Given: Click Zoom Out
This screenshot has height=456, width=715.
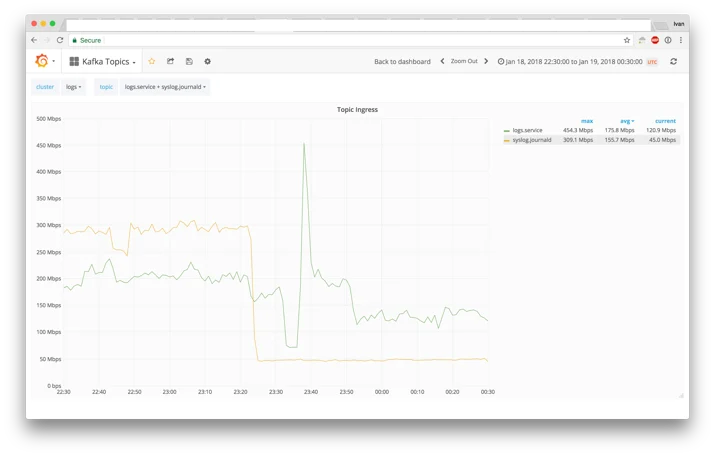Looking at the screenshot, I should coord(464,61).
